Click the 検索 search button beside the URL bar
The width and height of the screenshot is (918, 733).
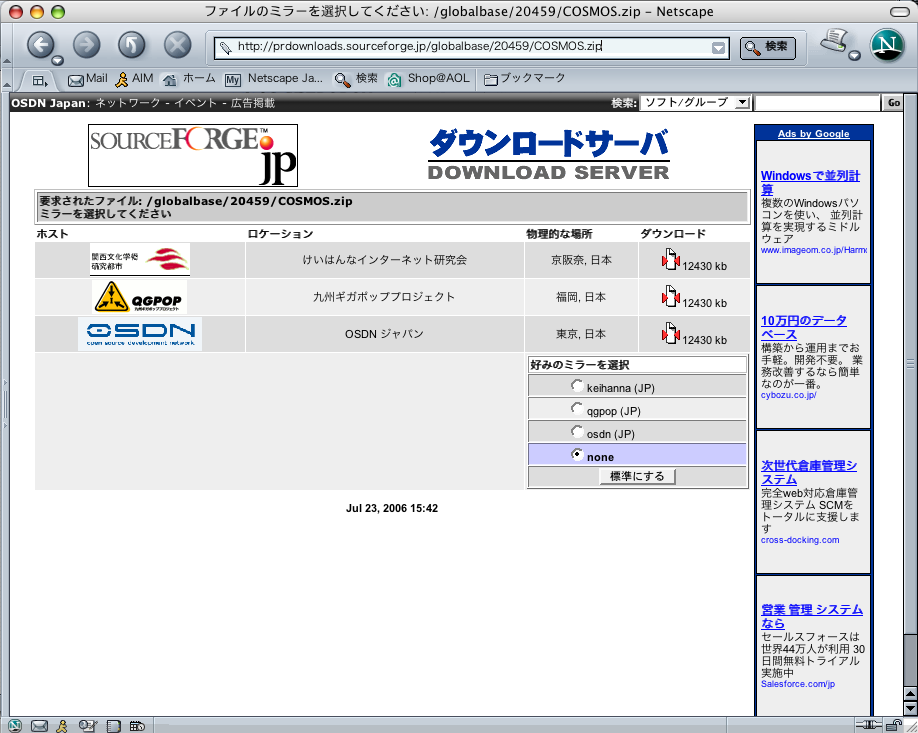click(x=768, y=47)
